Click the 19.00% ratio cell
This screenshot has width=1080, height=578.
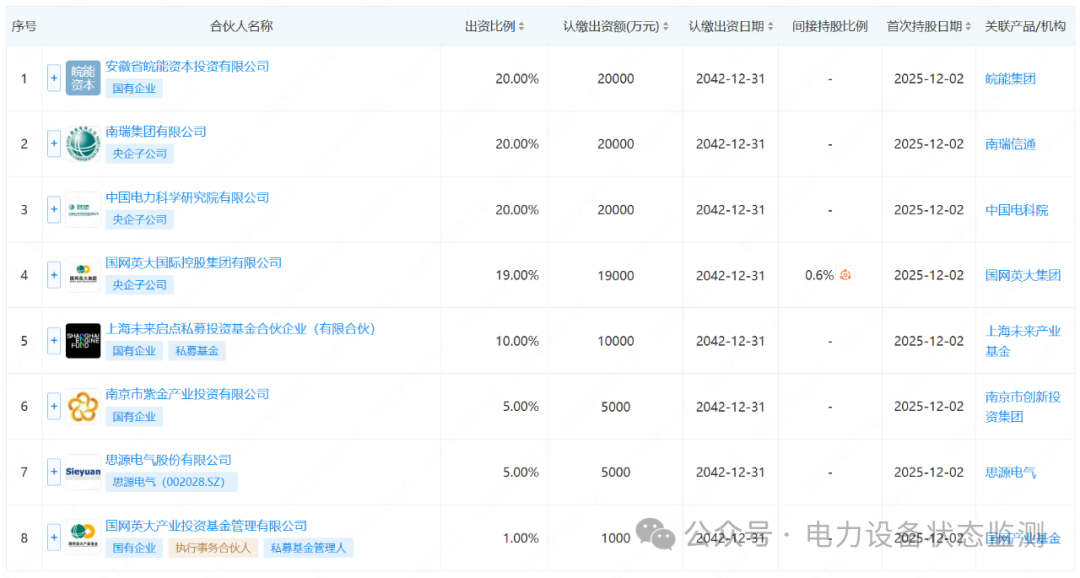(517, 276)
